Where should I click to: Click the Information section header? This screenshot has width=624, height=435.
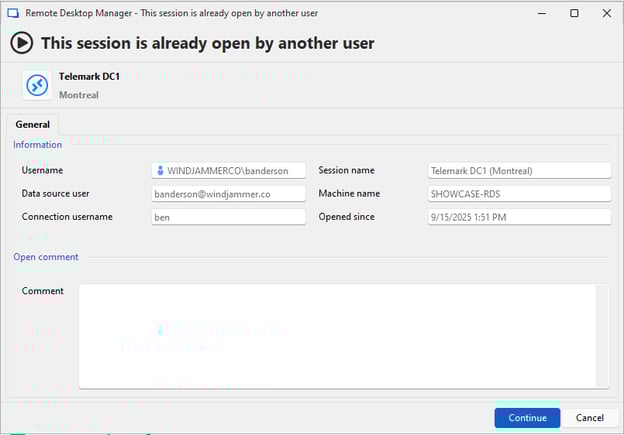(x=37, y=145)
